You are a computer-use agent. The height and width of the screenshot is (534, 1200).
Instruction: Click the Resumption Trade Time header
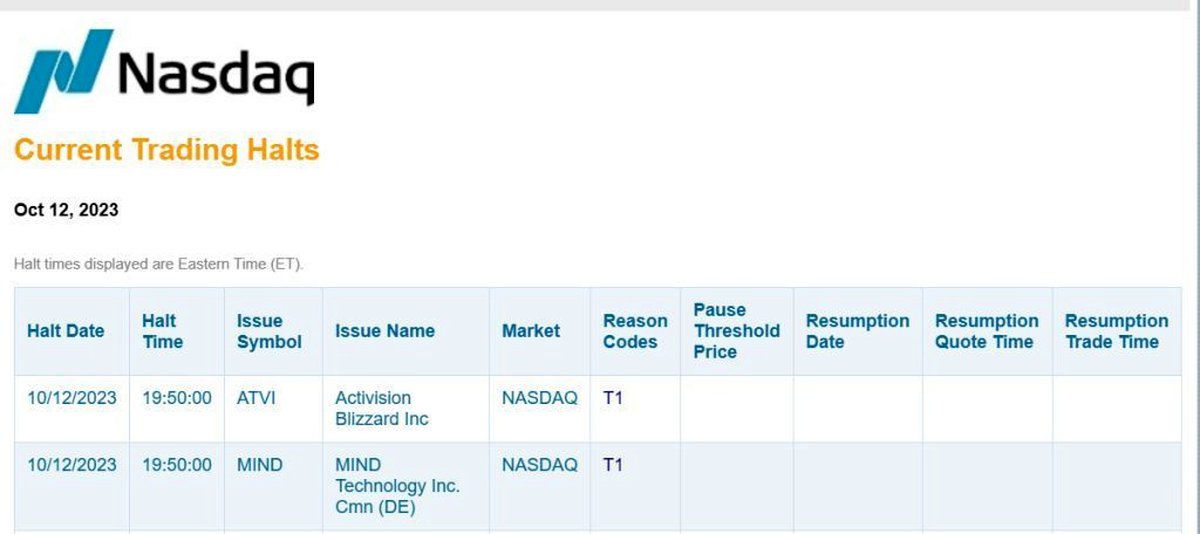1116,331
